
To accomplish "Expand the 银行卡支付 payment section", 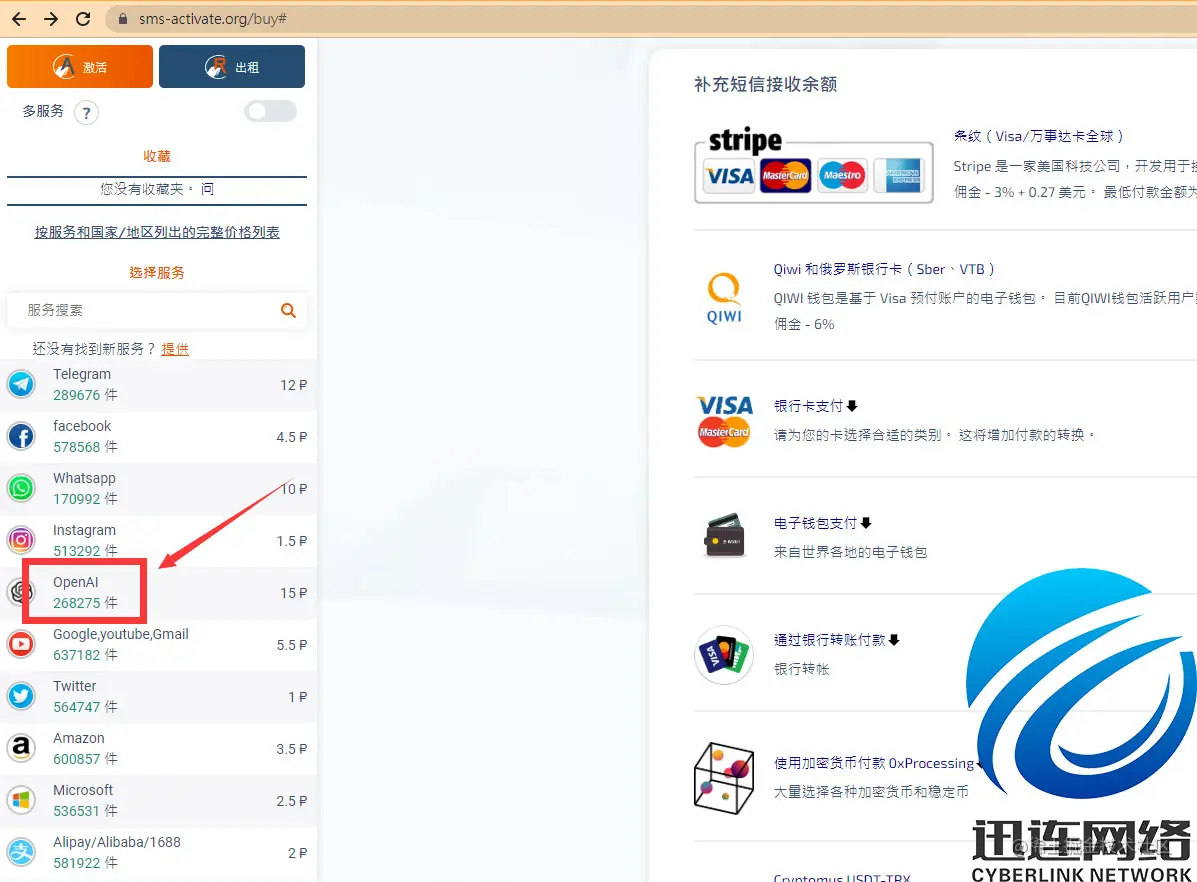I will click(815, 405).
